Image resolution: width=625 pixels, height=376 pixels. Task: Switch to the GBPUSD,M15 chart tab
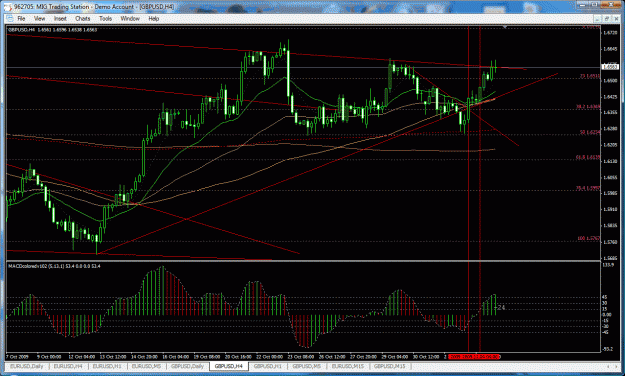(x=389, y=366)
